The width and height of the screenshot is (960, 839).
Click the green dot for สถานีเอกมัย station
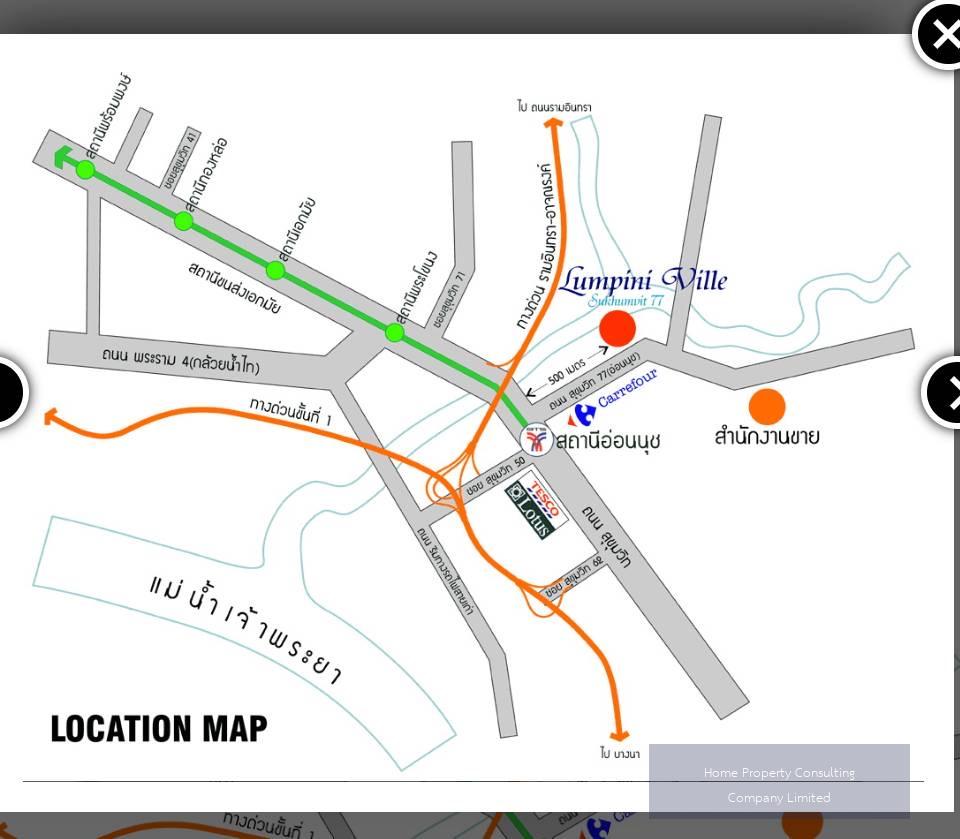pos(276,270)
